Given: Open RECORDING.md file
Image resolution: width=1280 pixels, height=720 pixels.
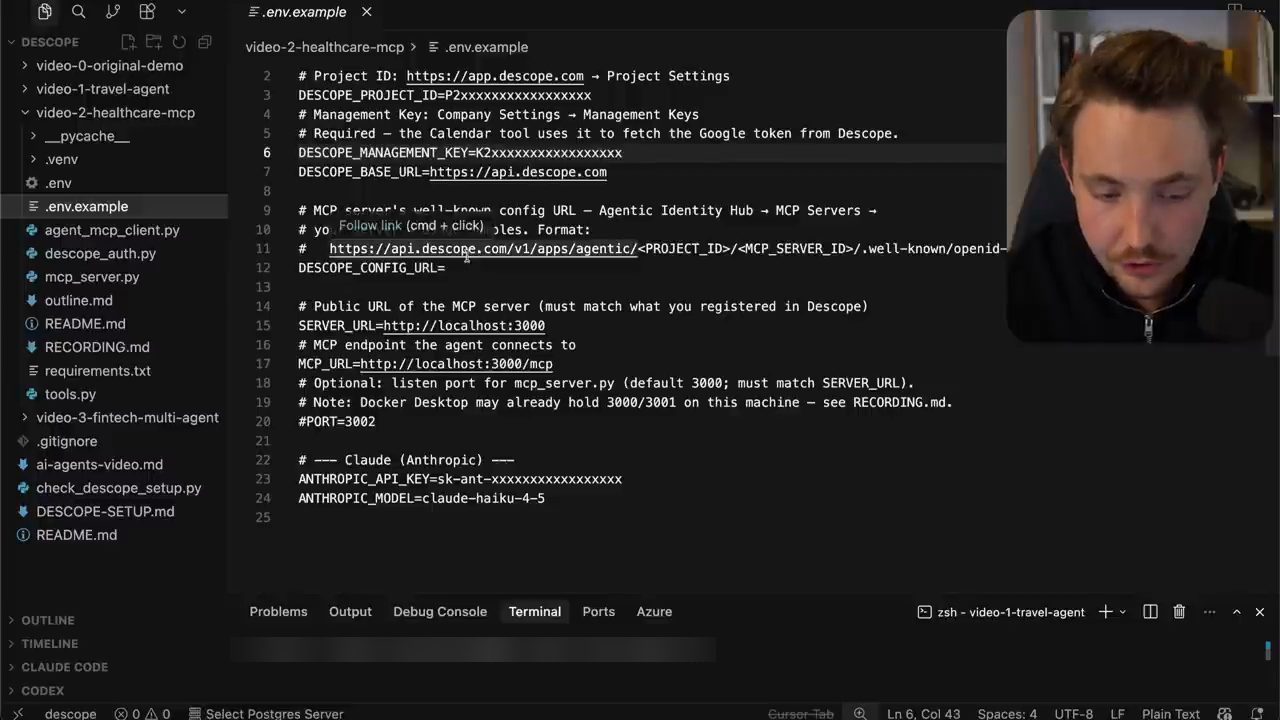Looking at the screenshot, I should coord(97,347).
